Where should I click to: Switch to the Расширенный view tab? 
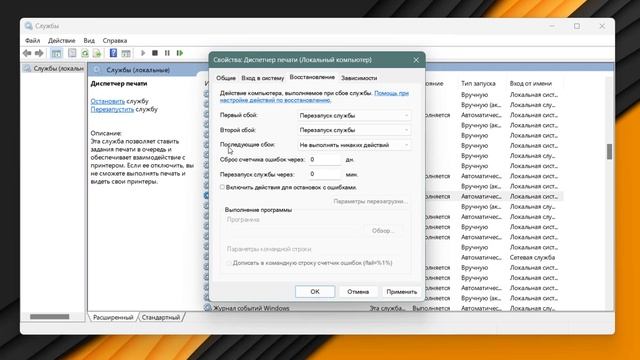[x=113, y=317]
